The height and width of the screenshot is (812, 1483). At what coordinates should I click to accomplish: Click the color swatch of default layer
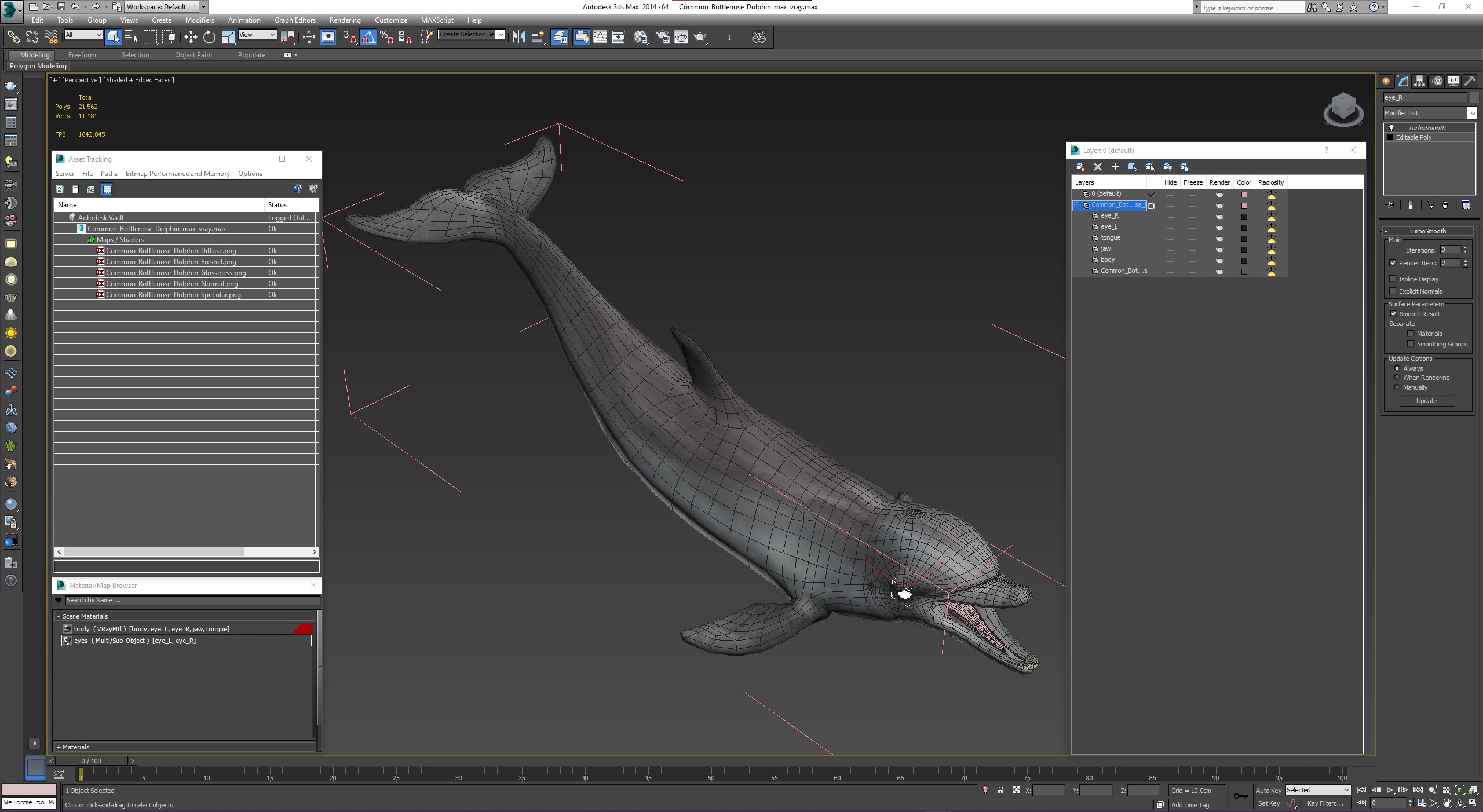coord(1244,195)
